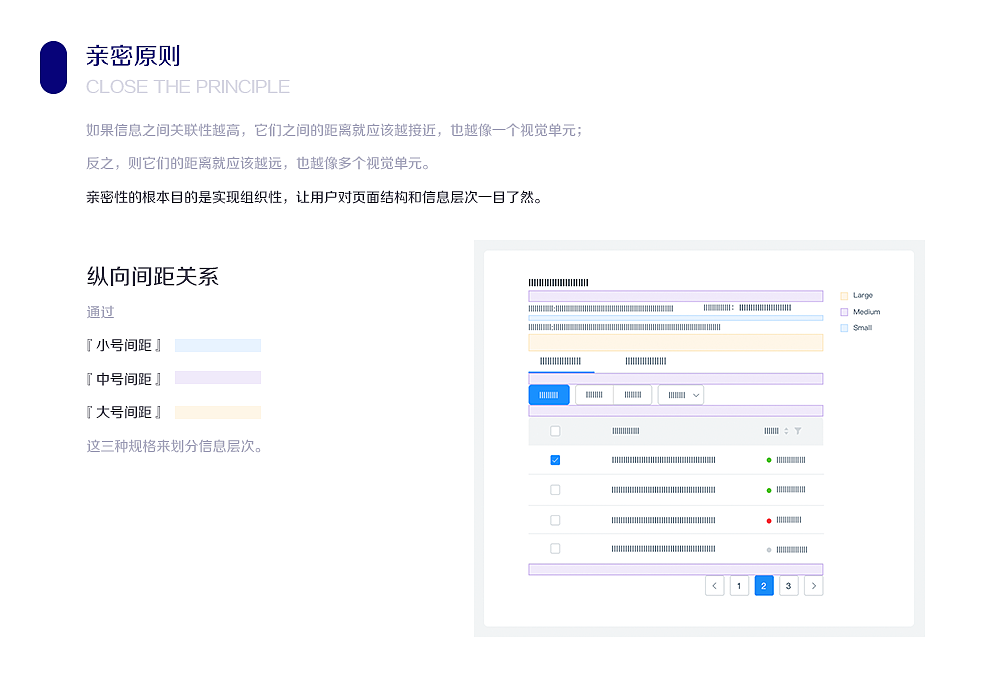Image resolution: width=1000 pixels, height=700 pixels.
Task: Click the next page chevron in pagination
Action: point(814,585)
